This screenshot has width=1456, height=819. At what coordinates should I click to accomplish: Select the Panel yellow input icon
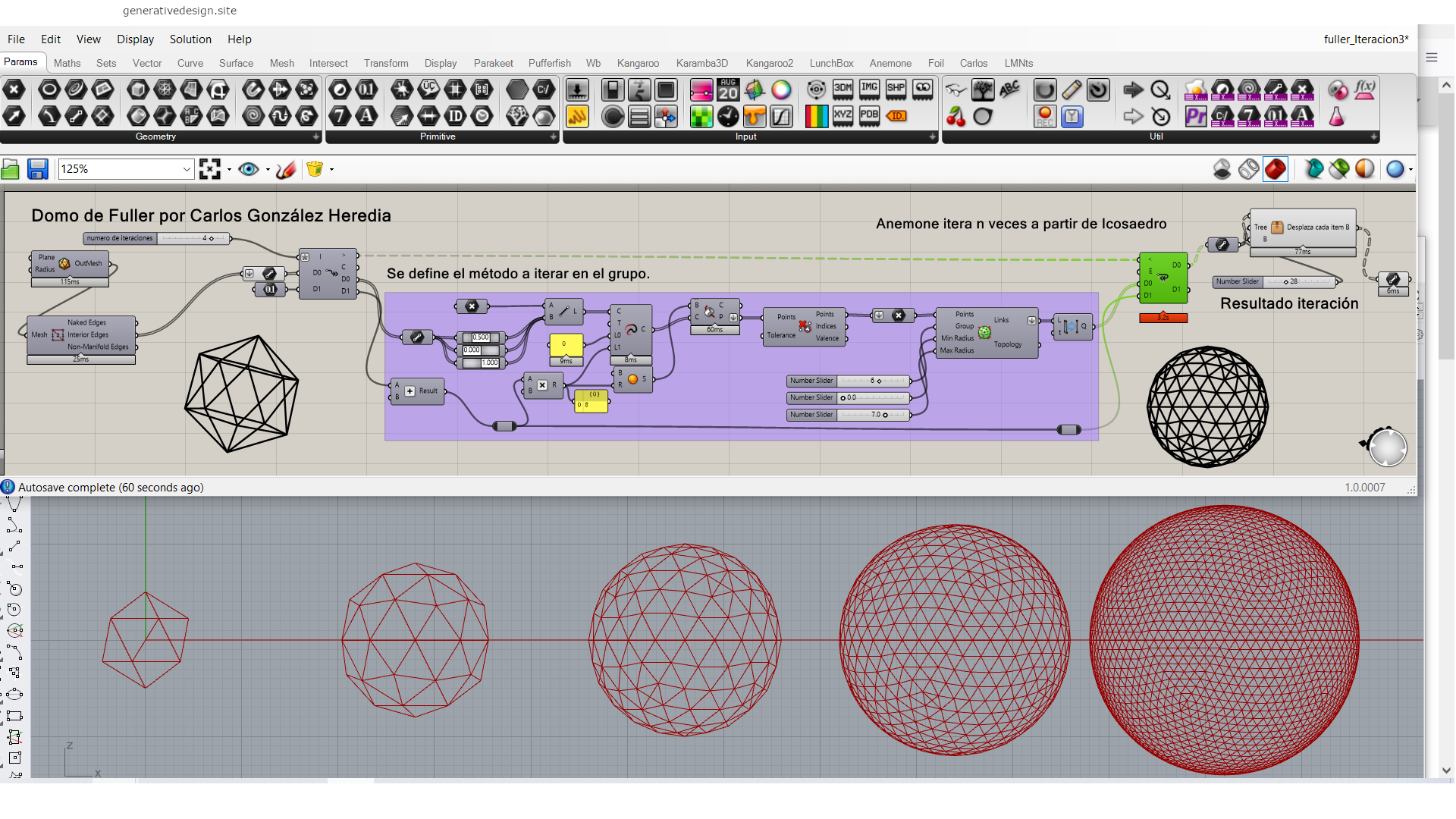click(x=577, y=116)
